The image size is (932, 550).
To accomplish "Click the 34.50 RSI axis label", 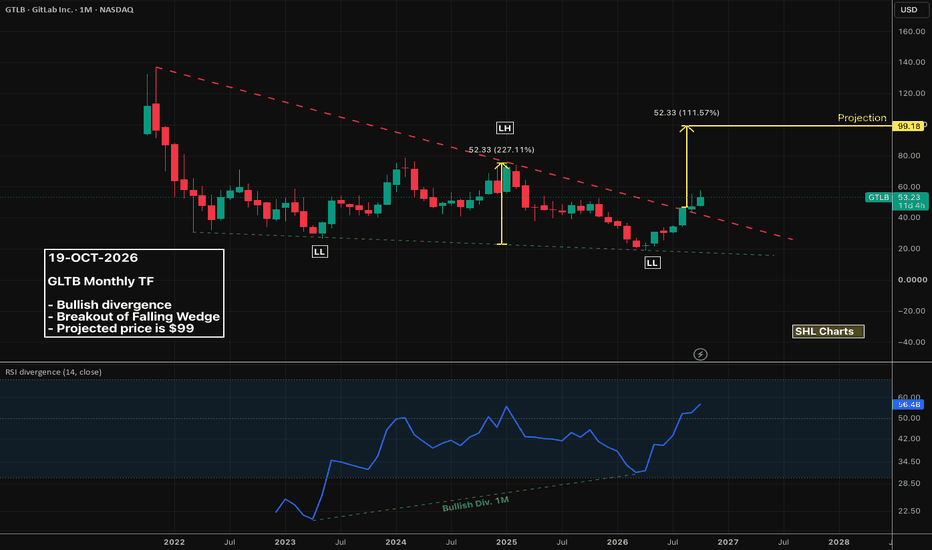I will [x=909, y=461].
